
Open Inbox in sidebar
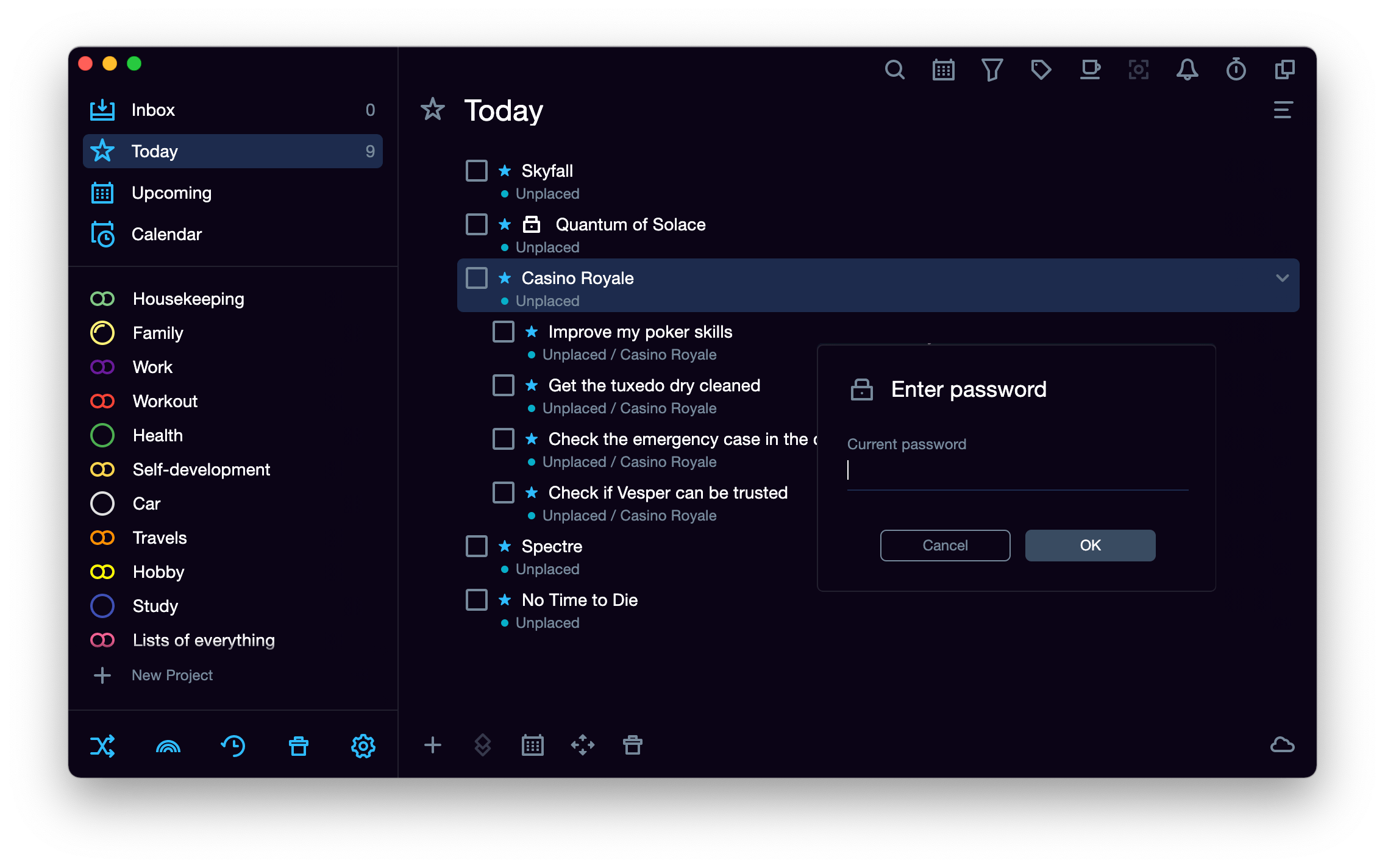tap(233, 110)
